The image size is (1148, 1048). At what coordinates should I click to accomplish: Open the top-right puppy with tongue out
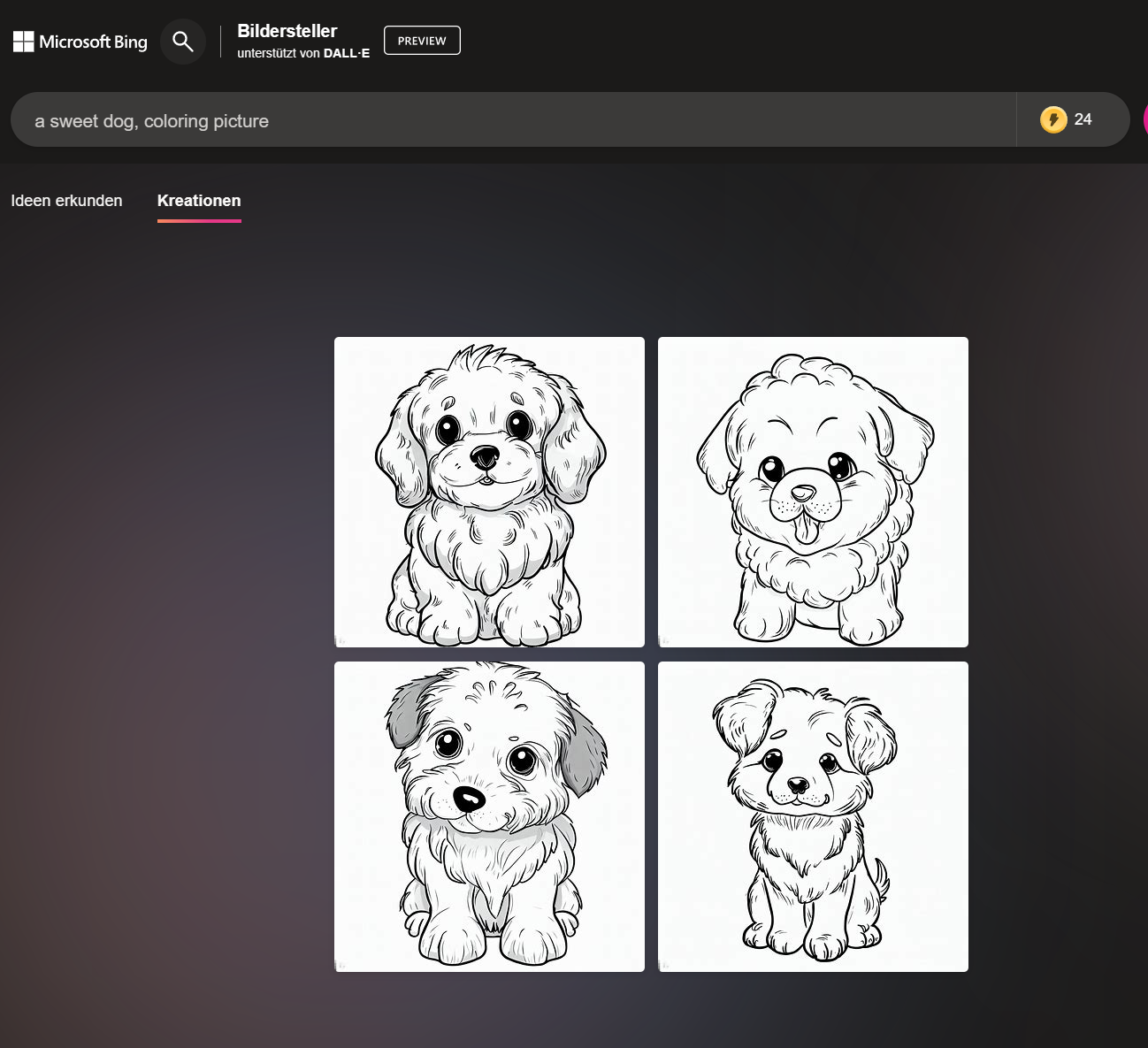pyautogui.click(x=813, y=492)
